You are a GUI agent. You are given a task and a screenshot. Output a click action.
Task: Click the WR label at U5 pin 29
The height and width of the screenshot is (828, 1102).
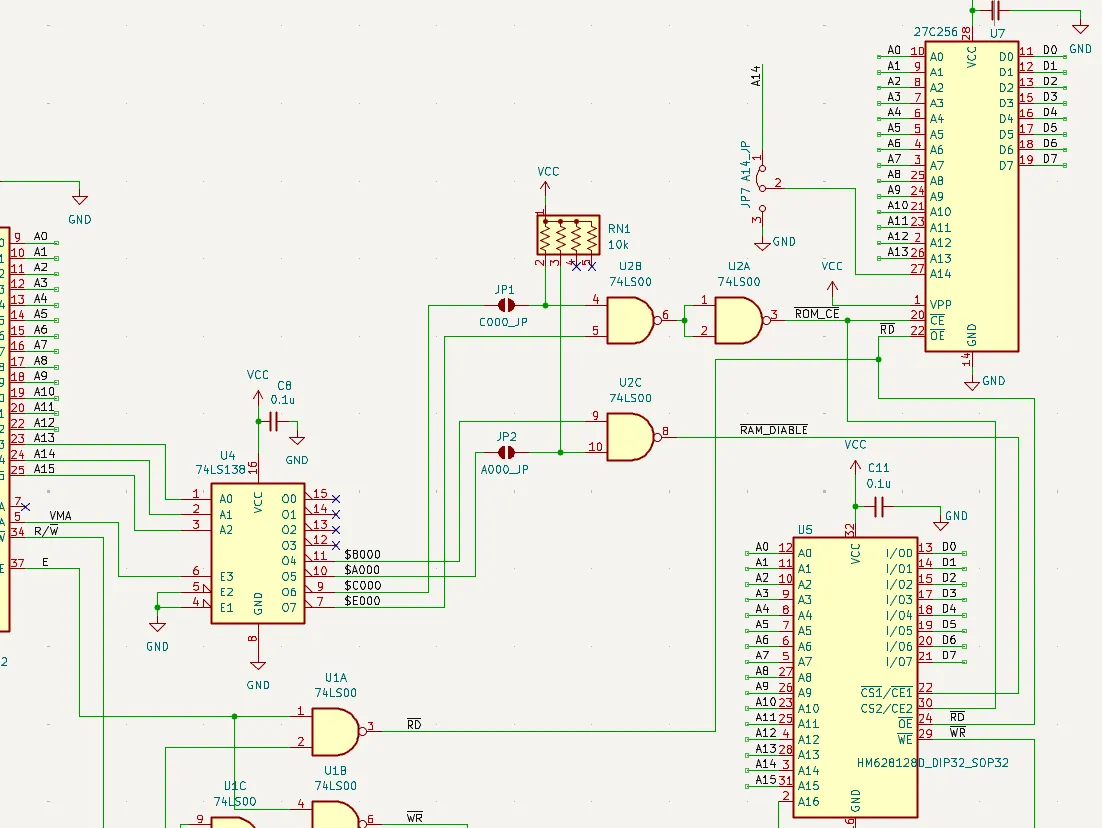tap(957, 732)
